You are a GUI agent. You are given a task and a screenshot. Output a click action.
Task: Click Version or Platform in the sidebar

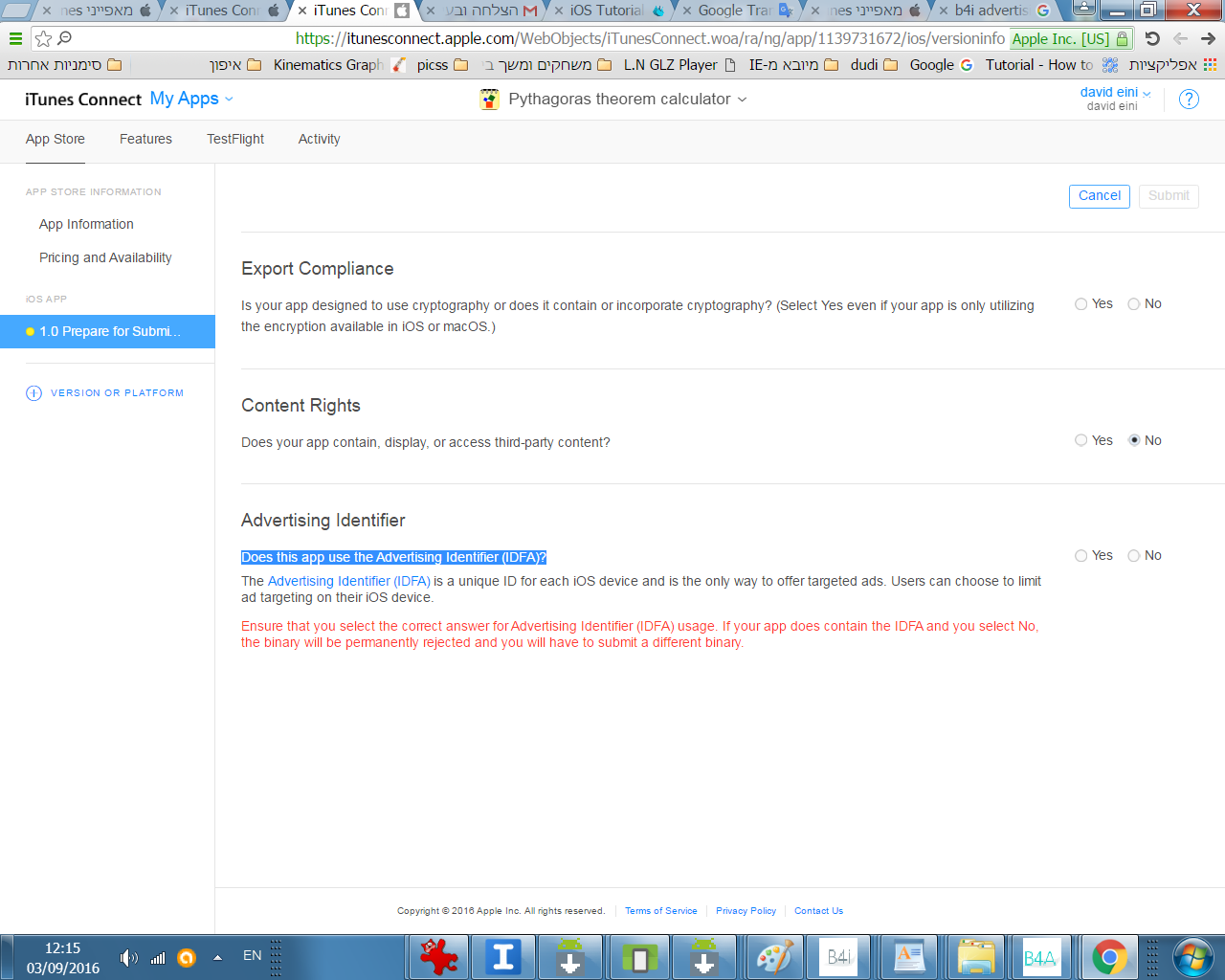coord(105,392)
